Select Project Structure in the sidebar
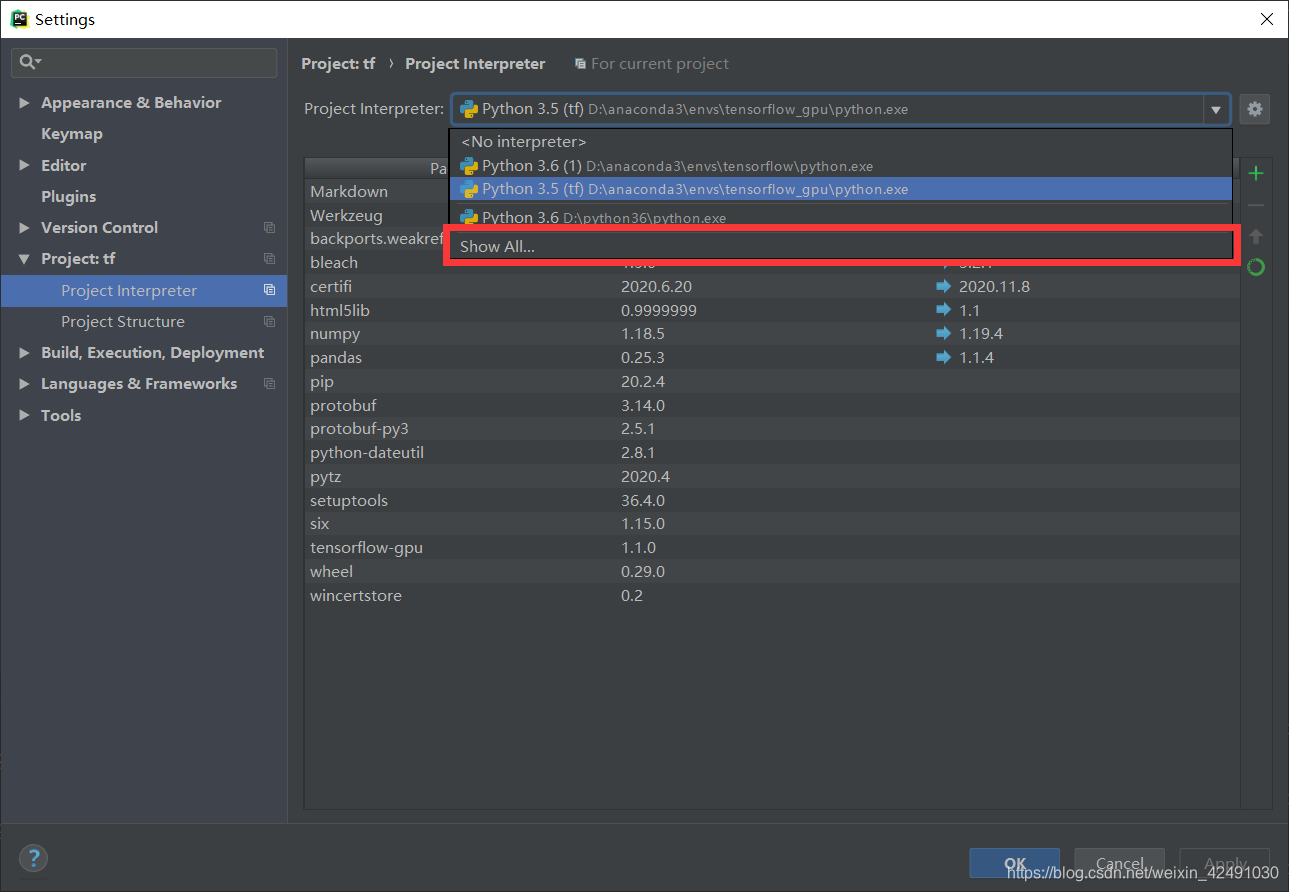The width and height of the screenshot is (1289, 892). (x=144, y=322)
